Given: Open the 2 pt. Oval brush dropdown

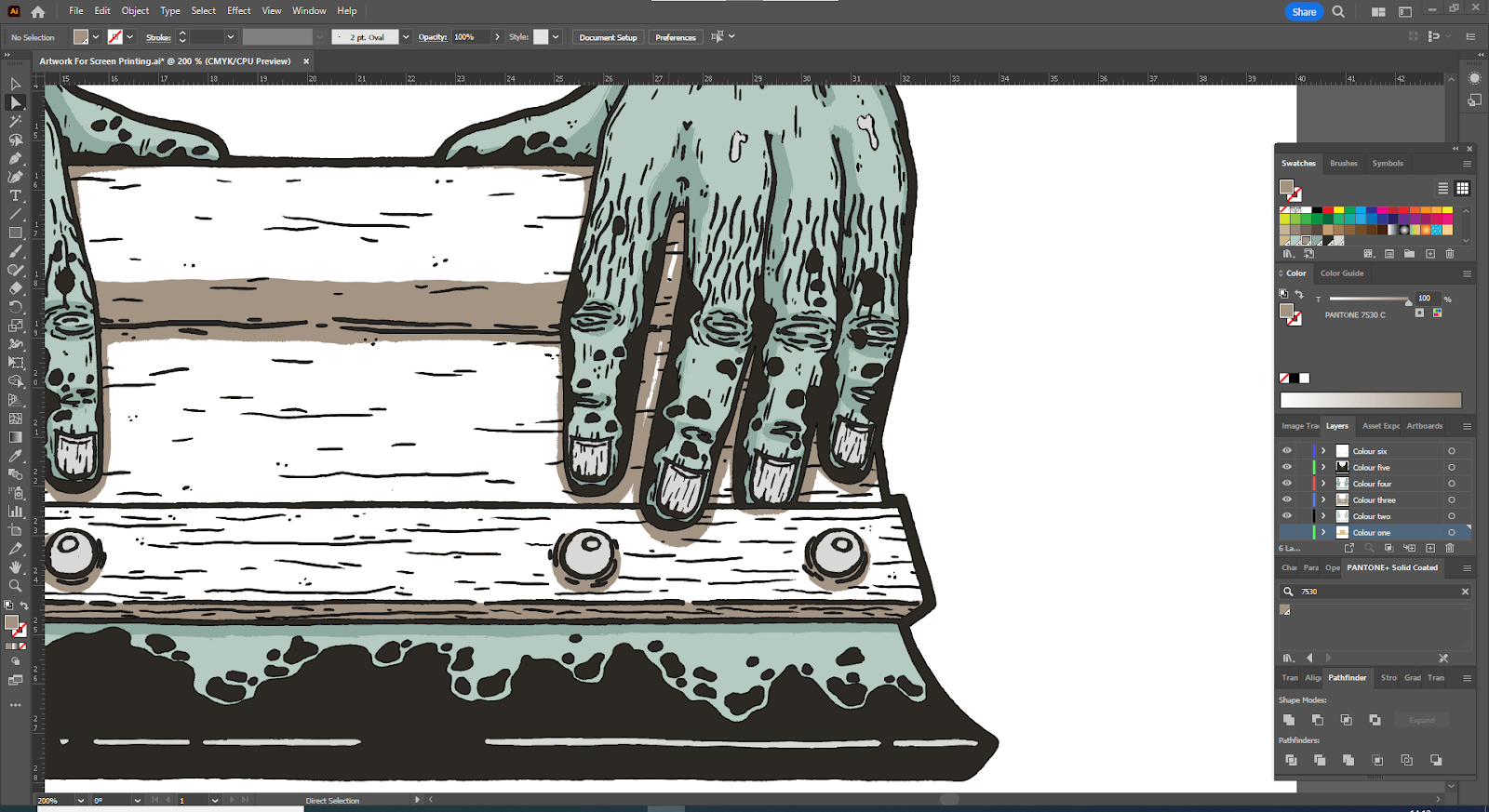Looking at the screenshot, I should [x=406, y=37].
